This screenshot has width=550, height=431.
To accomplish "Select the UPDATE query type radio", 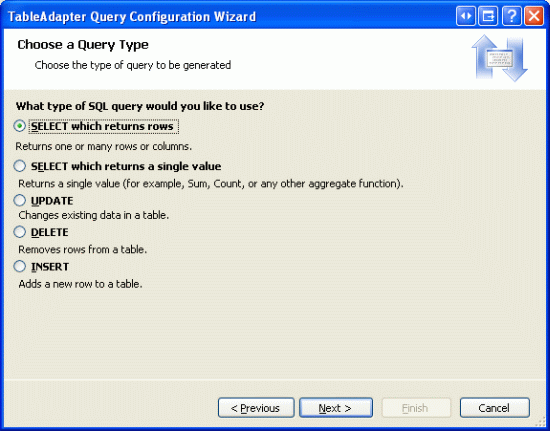I will point(20,200).
